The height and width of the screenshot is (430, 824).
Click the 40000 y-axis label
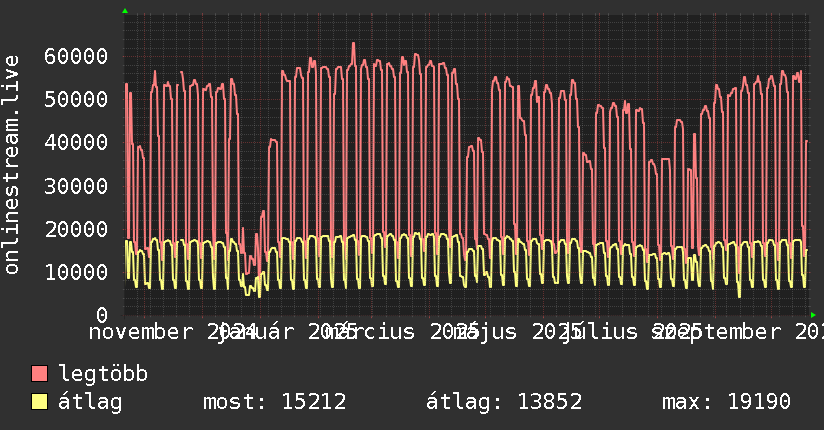(x=76, y=142)
